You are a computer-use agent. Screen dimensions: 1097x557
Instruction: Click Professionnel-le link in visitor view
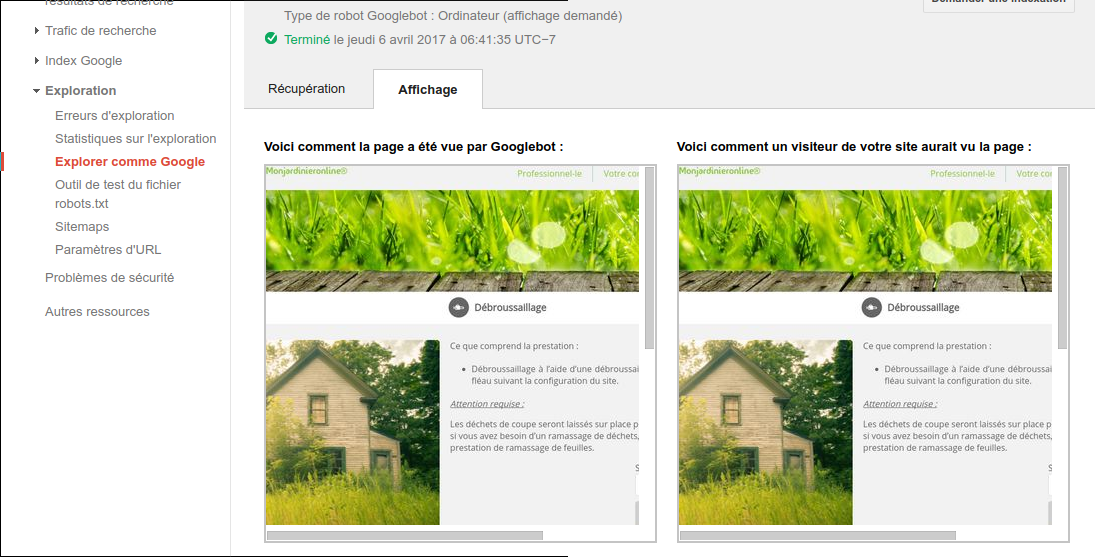tap(962, 174)
